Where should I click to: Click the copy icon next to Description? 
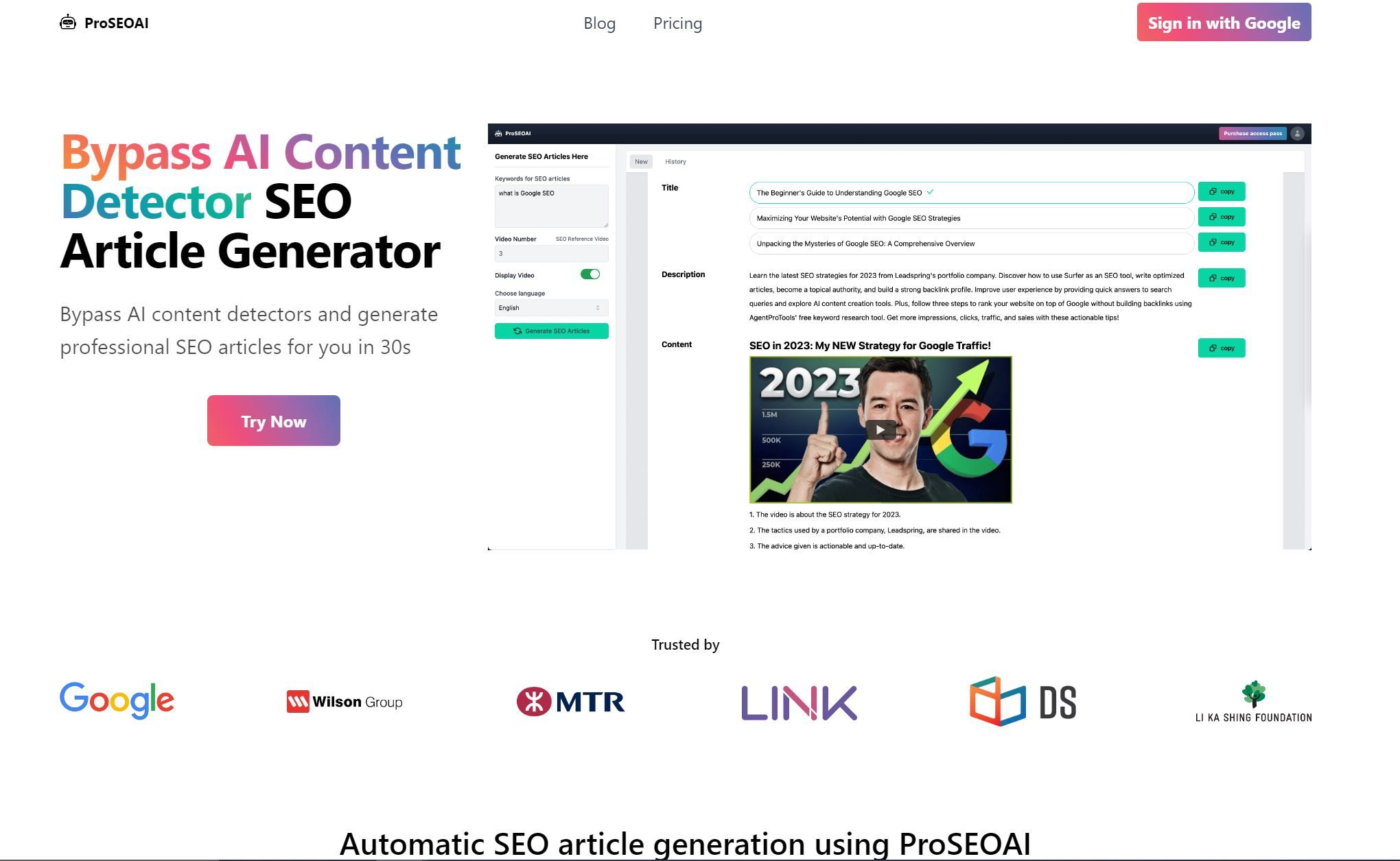click(x=1222, y=277)
